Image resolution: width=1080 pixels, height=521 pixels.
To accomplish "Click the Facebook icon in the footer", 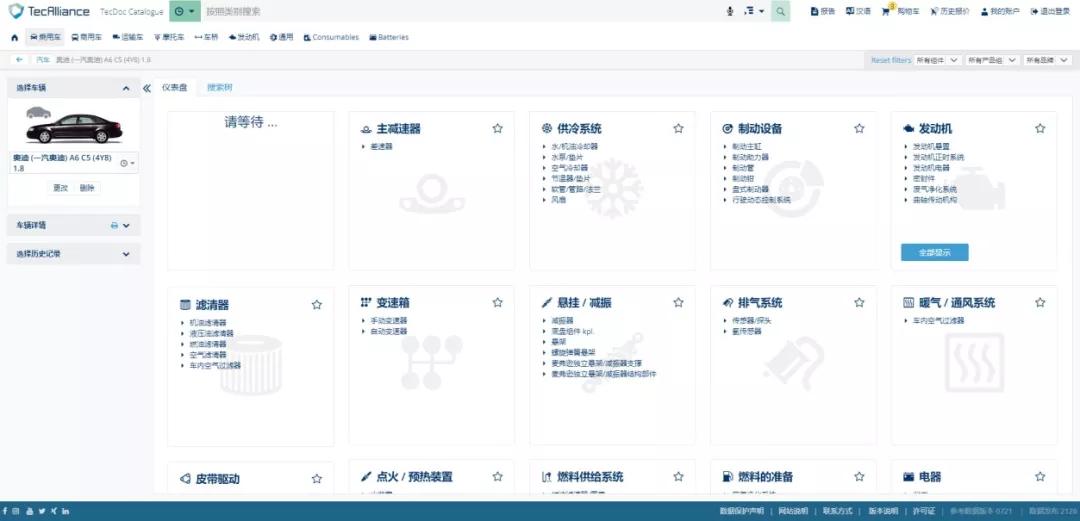I will coord(6,511).
